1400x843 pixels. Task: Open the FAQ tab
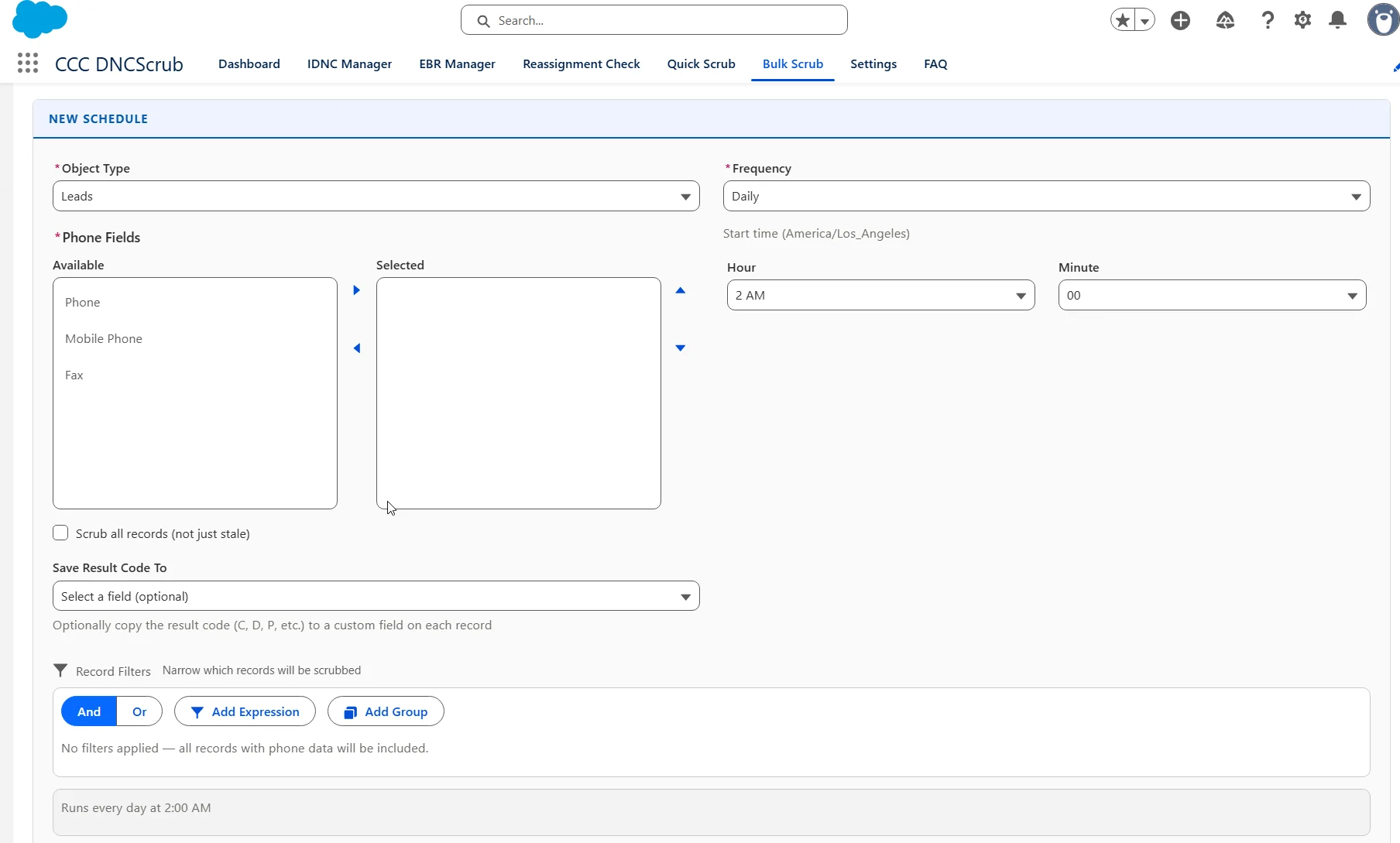(x=935, y=63)
